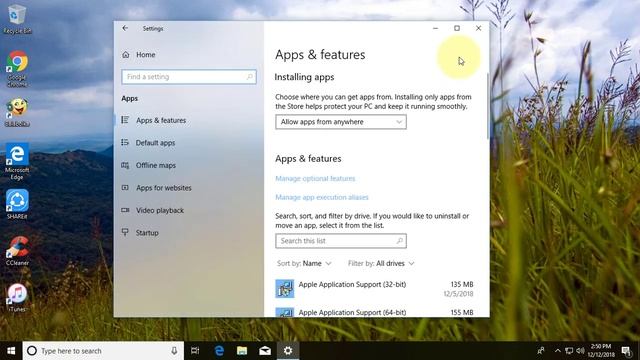Select Apple Application Support (64-bit) entry
Viewport: 640px width, 360px height.
375,311
